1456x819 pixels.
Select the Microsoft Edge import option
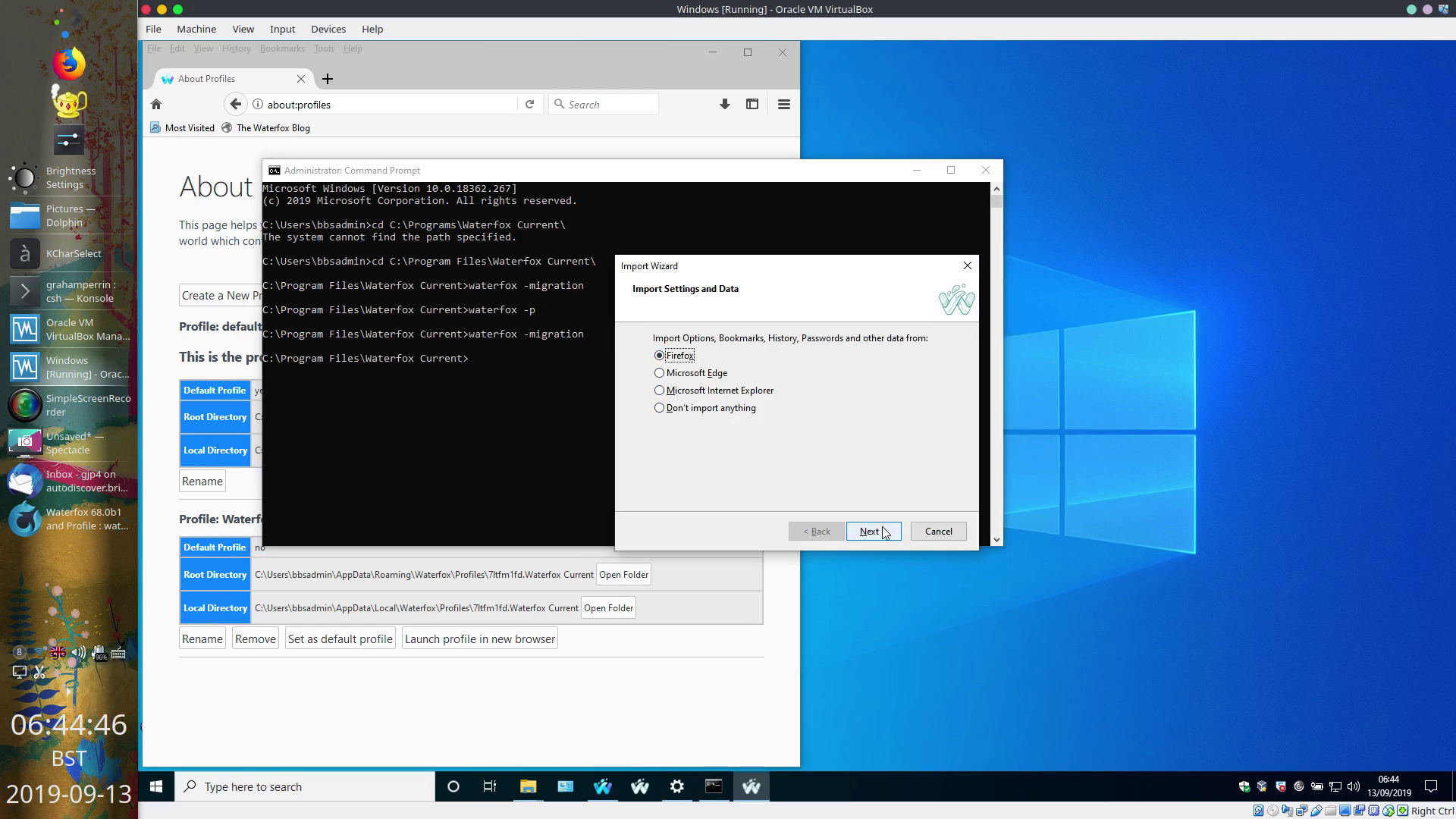[x=659, y=372]
